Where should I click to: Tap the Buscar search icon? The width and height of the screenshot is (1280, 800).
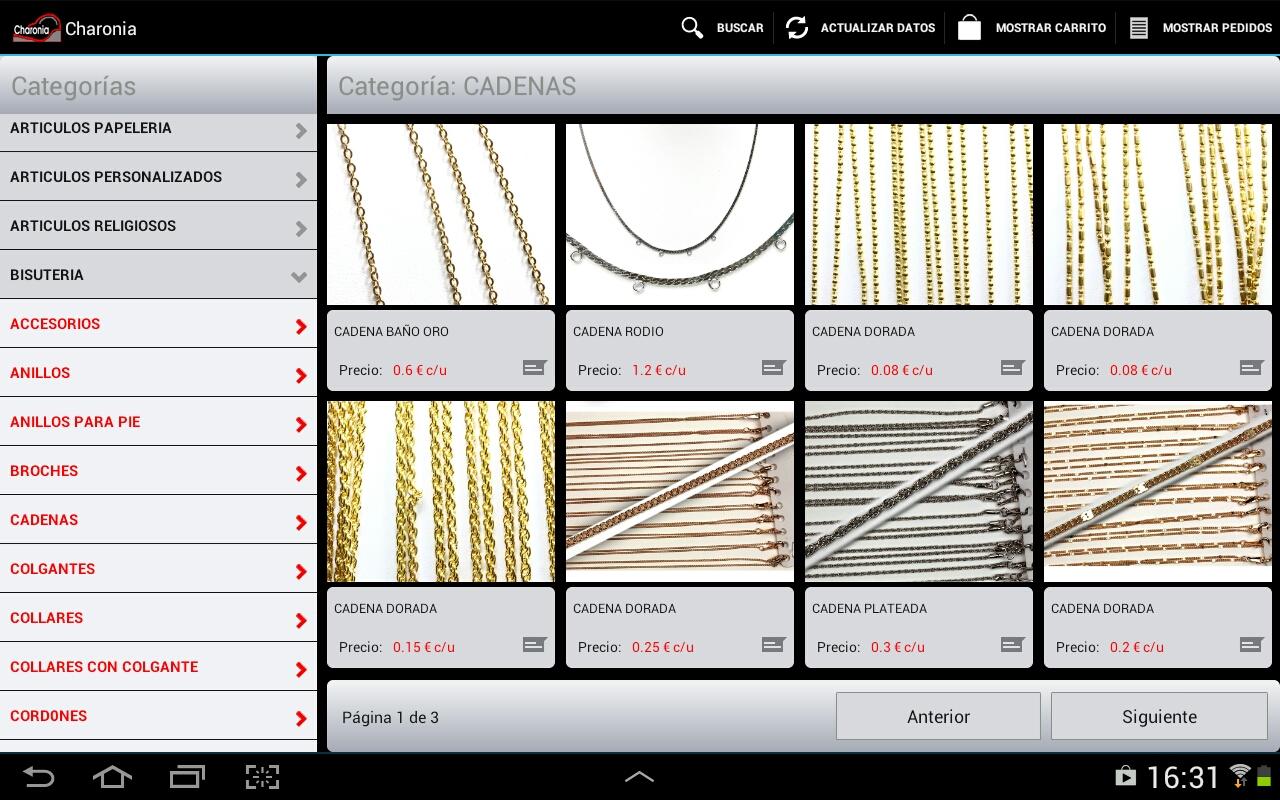point(692,28)
